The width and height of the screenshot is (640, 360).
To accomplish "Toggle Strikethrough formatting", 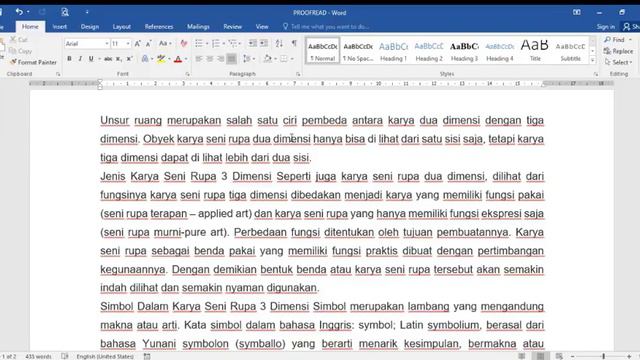I will (108, 59).
